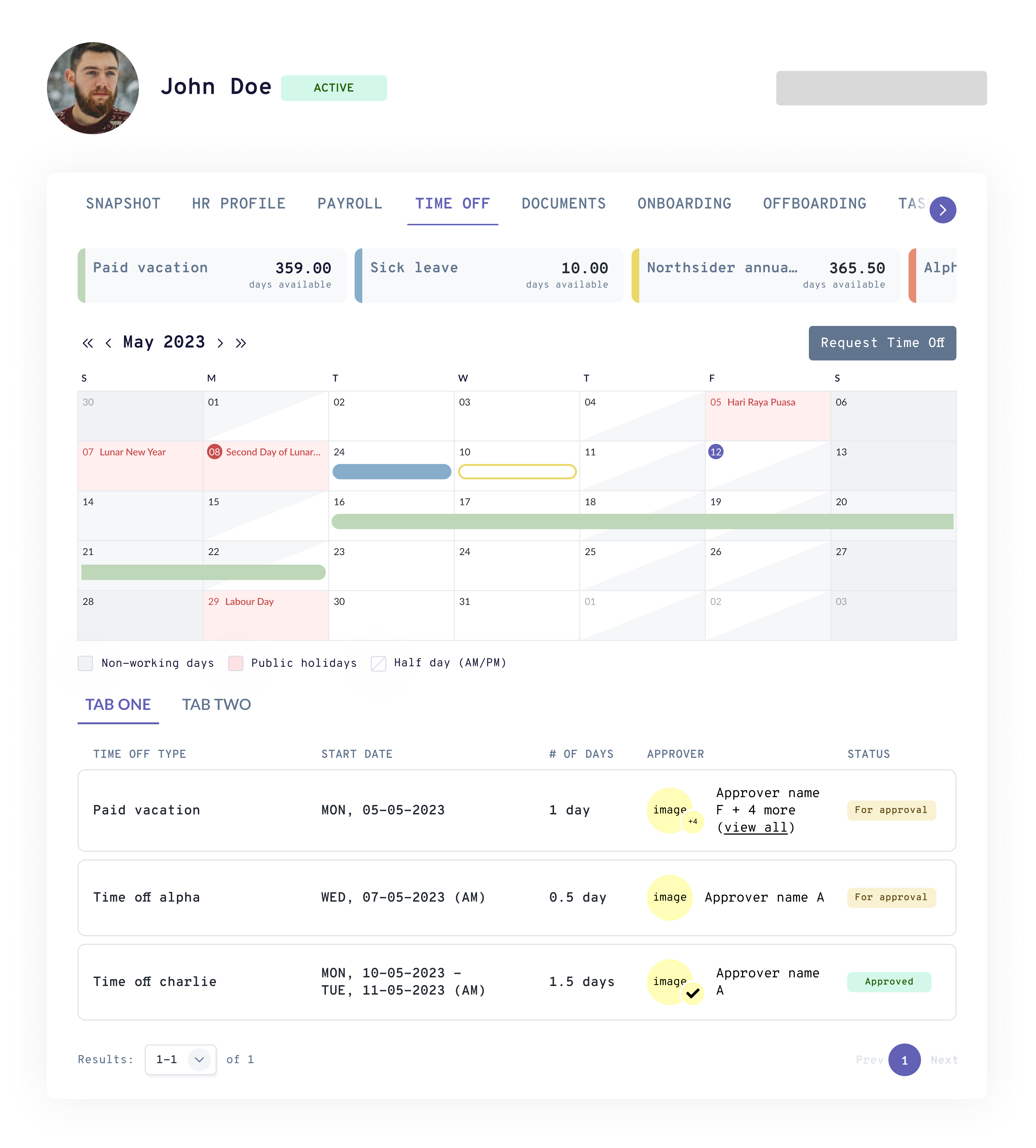Click the Request Time Off button
The height and width of the screenshot is (1148, 1036).
(882, 343)
